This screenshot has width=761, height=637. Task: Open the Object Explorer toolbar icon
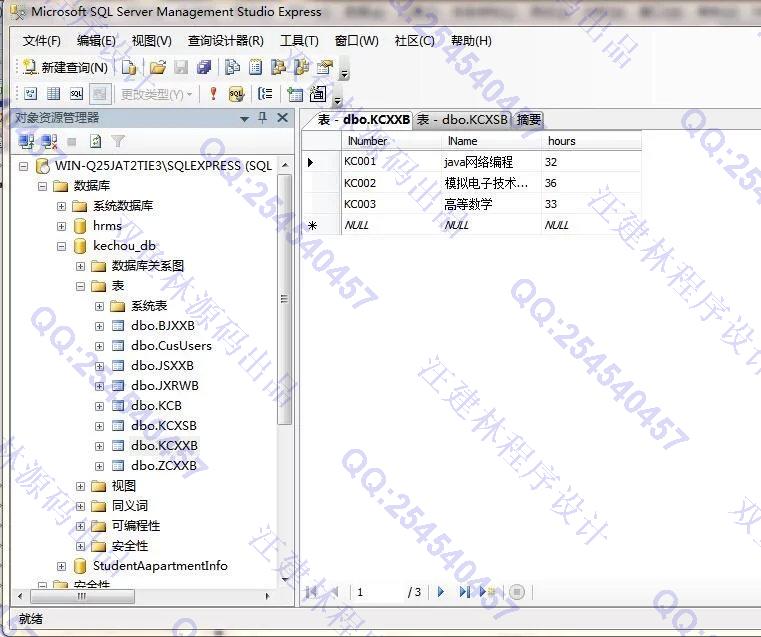[x=278, y=67]
